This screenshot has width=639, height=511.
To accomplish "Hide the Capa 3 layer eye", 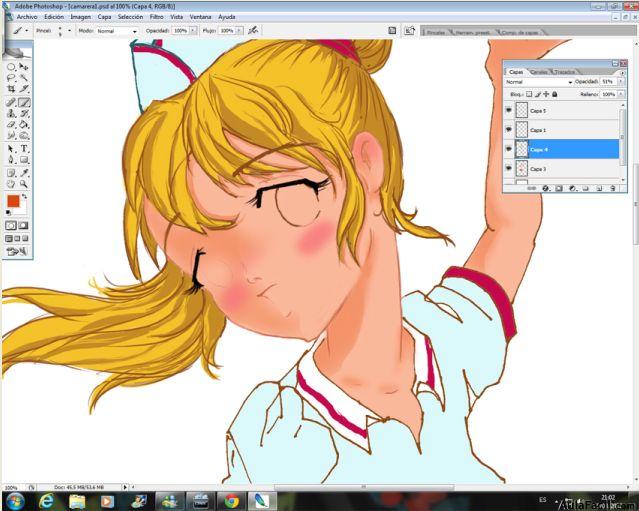I will point(509,168).
